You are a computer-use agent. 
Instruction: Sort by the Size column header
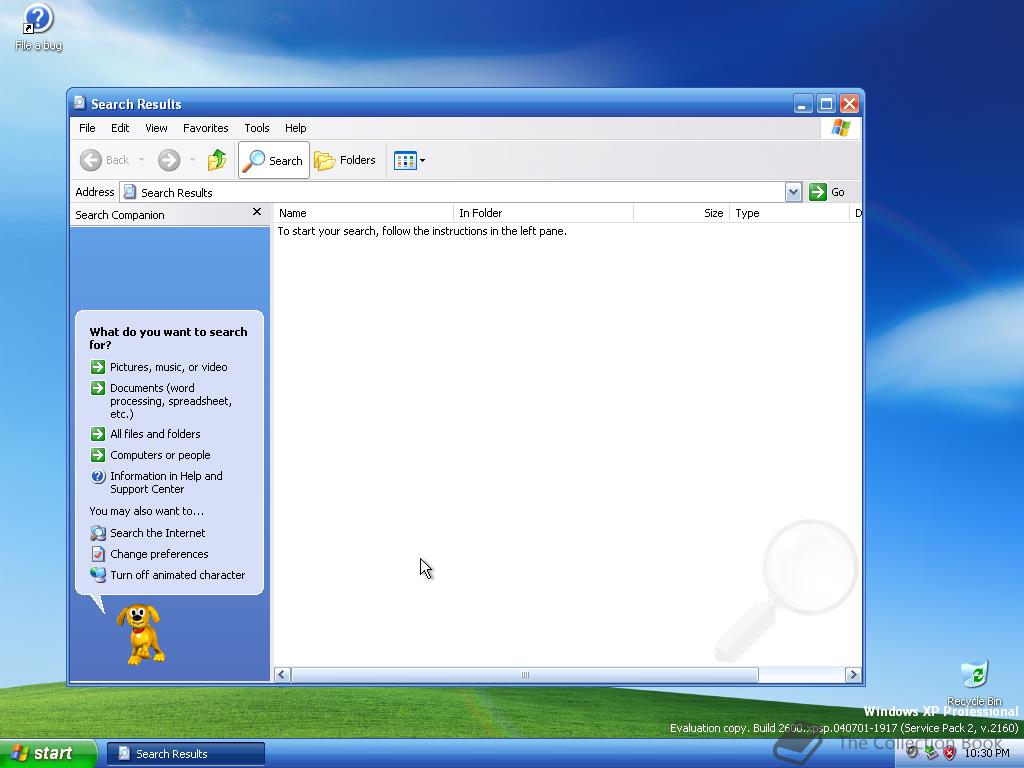pyautogui.click(x=681, y=213)
